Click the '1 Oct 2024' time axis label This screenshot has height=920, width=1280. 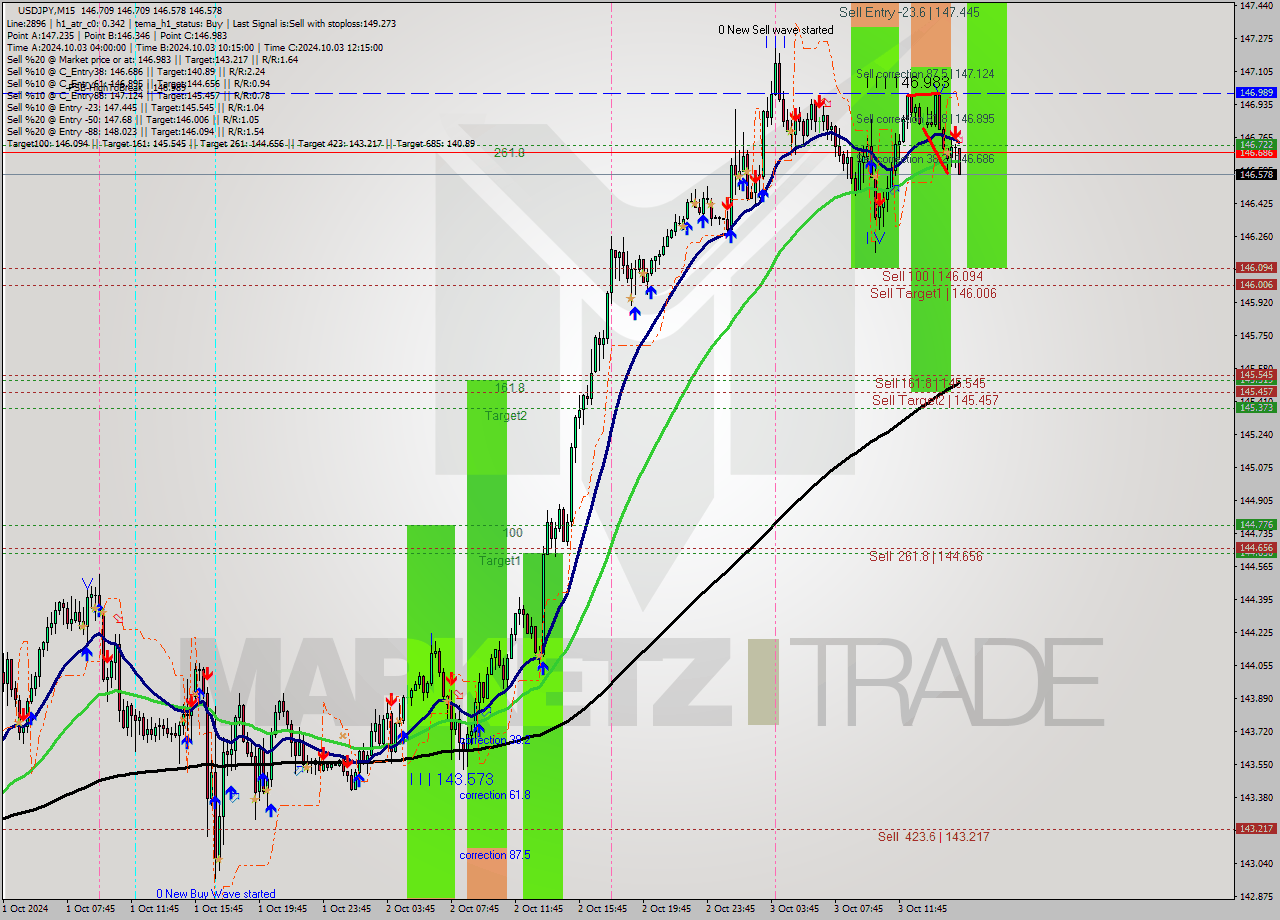25,909
